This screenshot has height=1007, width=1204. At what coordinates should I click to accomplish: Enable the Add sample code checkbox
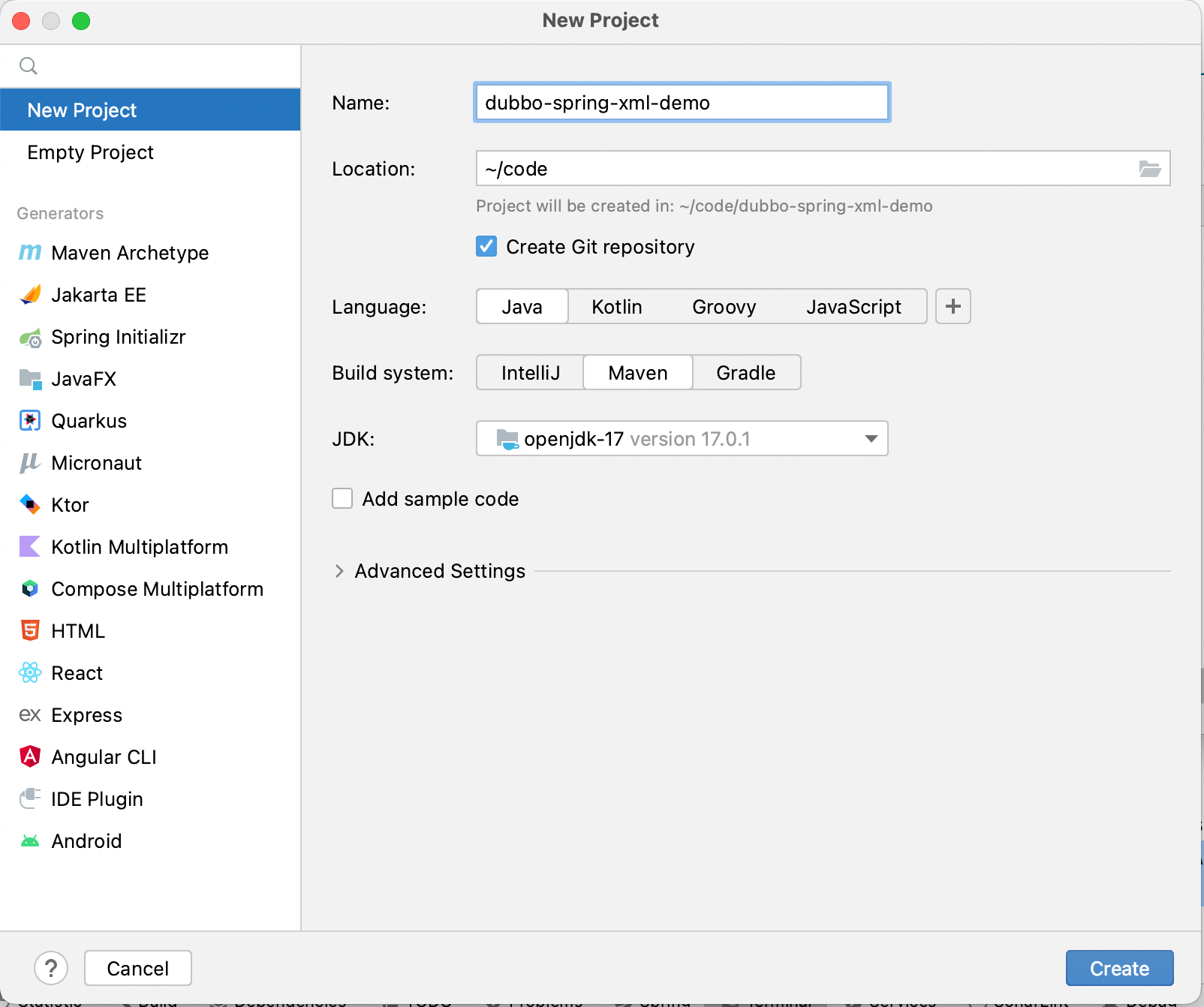342,499
